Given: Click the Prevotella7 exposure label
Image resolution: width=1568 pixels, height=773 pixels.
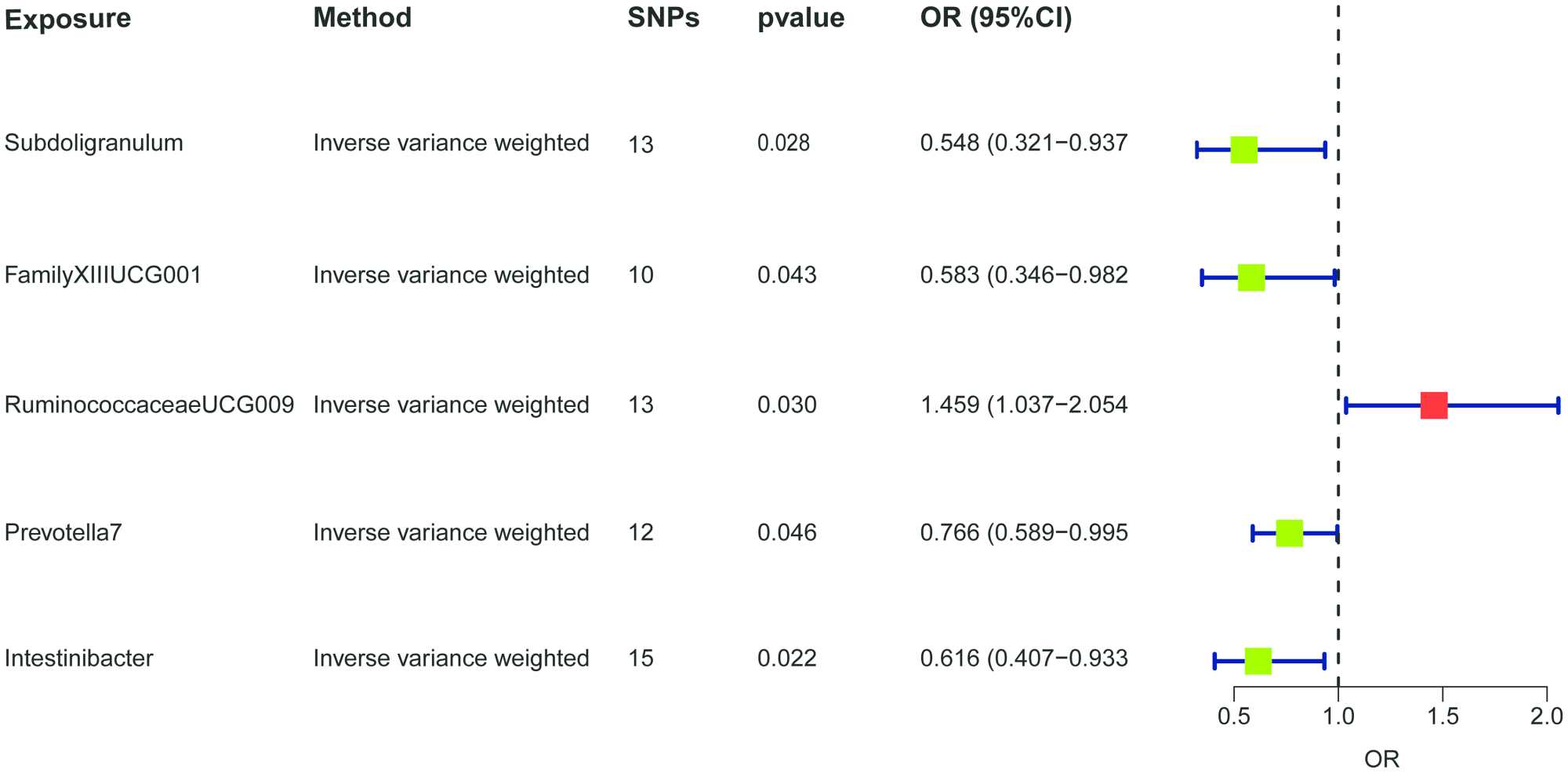Looking at the screenshot, I should coord(63,532).
